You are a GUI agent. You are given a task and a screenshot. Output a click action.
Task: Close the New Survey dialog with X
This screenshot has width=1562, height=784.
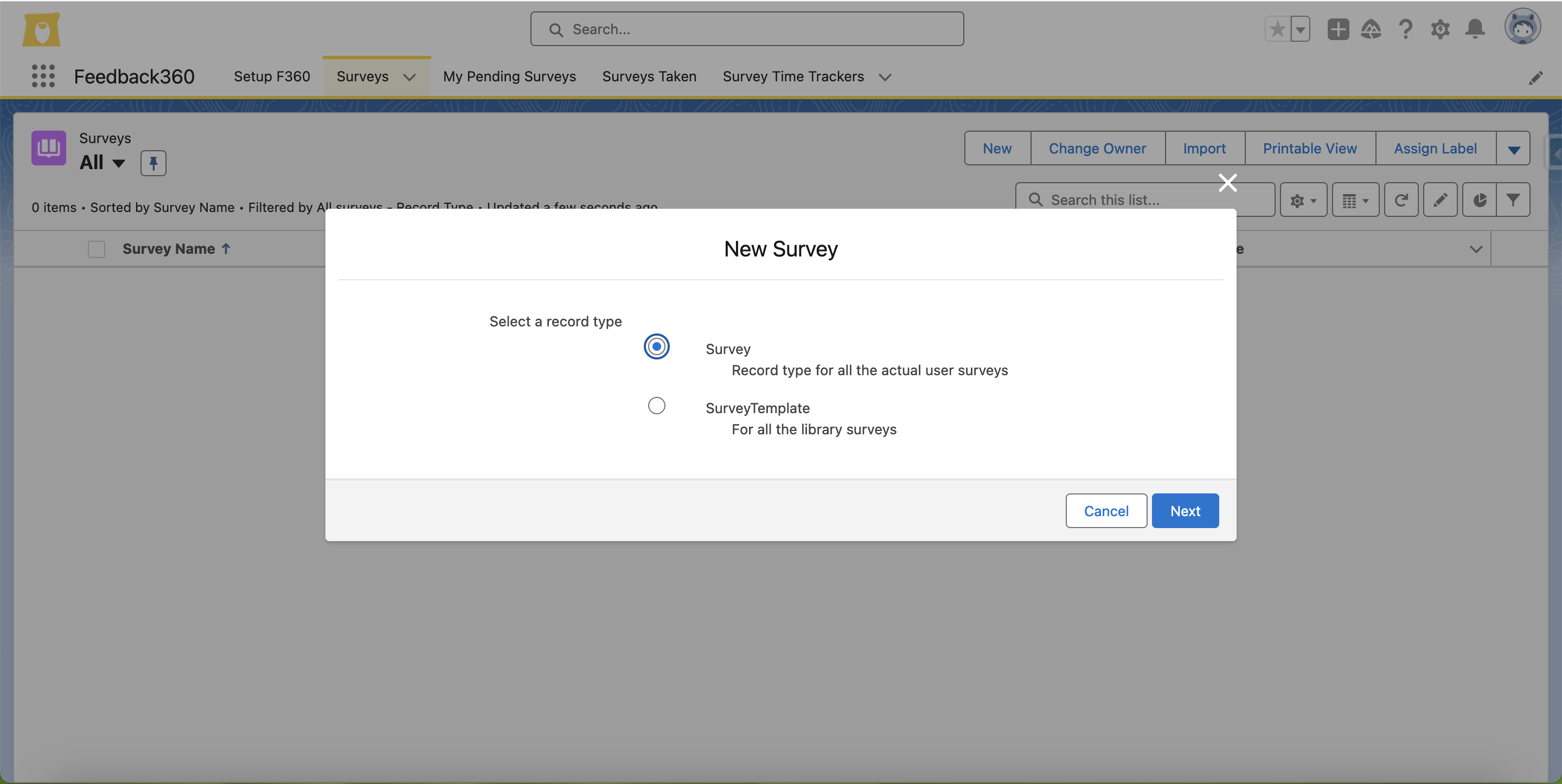pyautogui.click(x=1228, y=182)
